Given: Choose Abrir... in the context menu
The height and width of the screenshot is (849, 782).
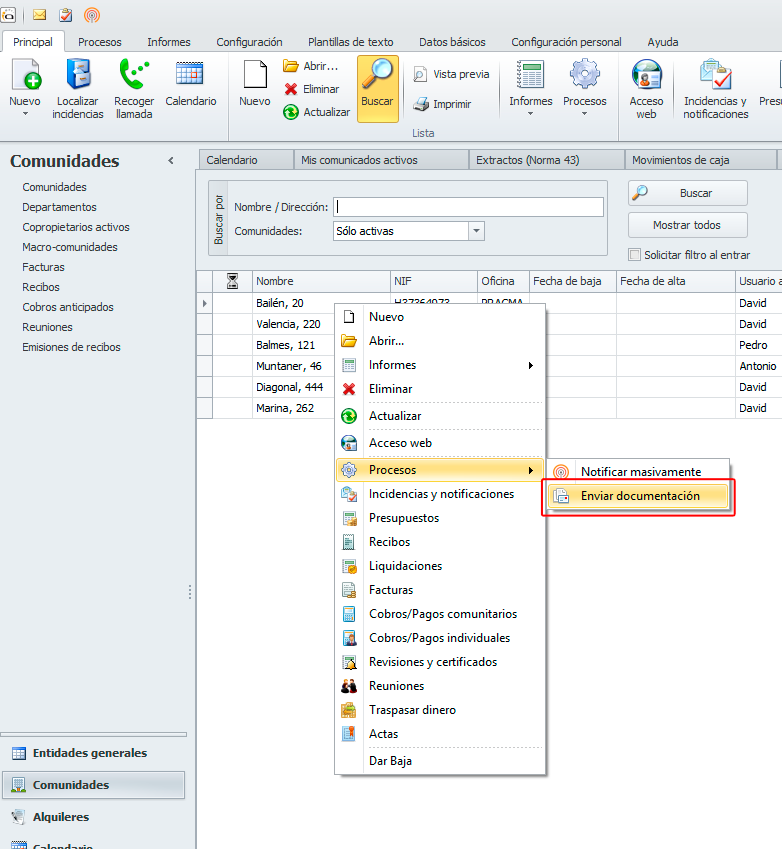Looking at the screenshot, I should click(x=440, y=341).
